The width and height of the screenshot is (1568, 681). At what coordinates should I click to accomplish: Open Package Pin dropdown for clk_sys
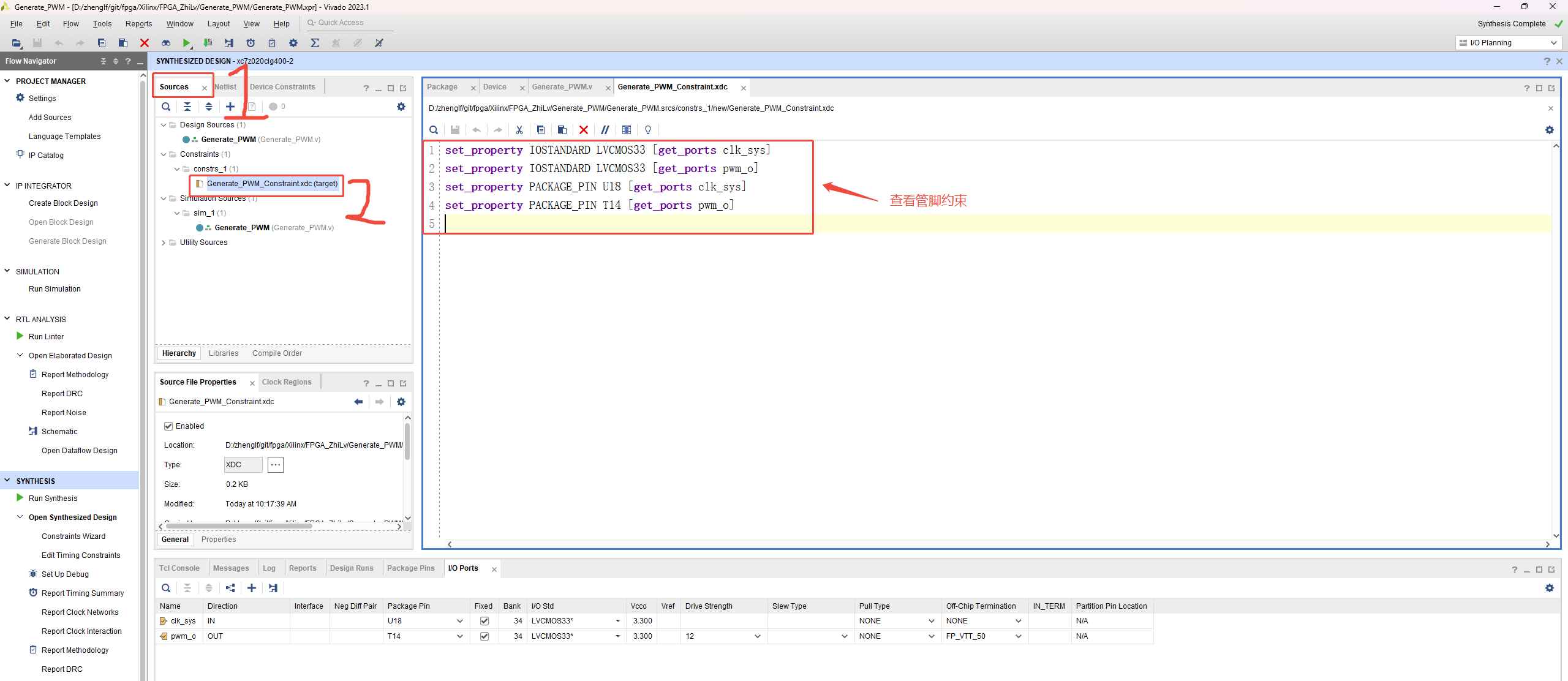click(460, 621)
